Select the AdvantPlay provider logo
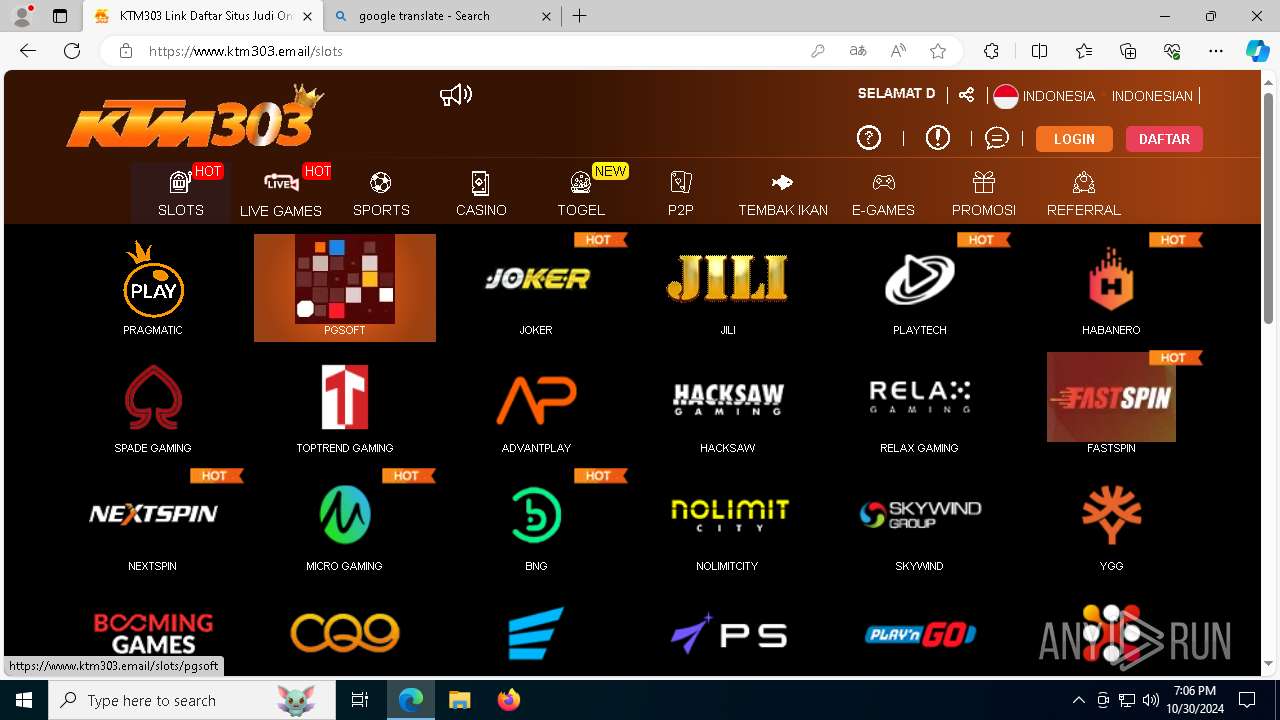The width and height of the screenshot is (1280, 720). pos(537,398)
